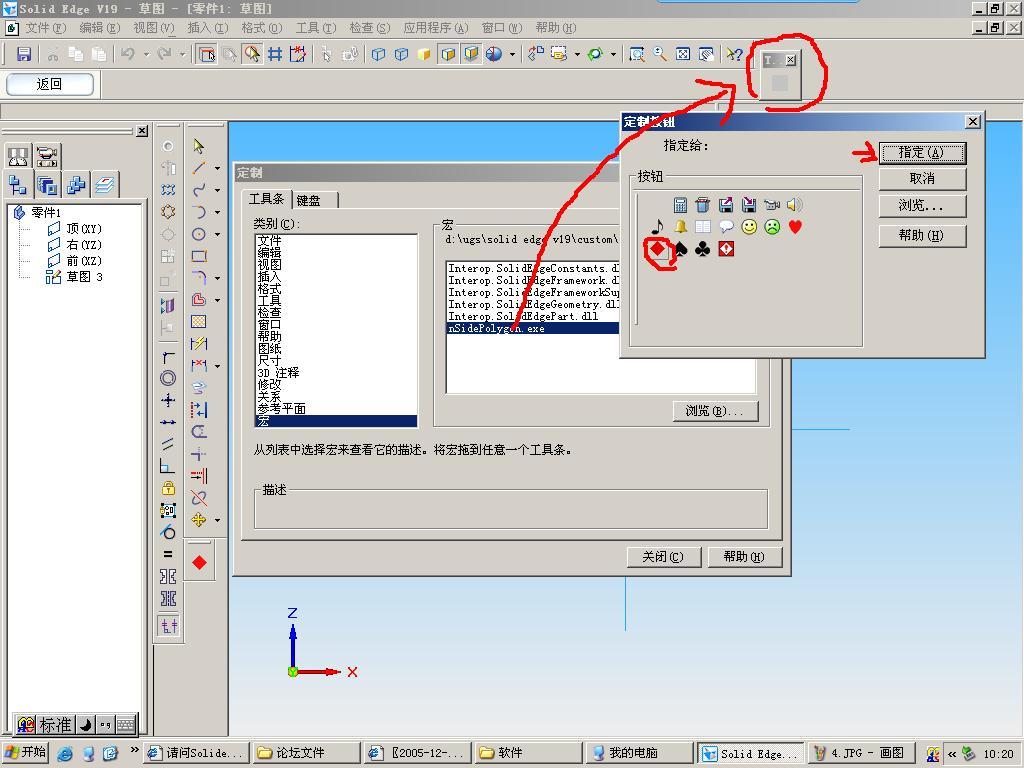Viewport: 1024px width, 768px height.
Task: Open the 视图(V) menu
Action: (x=153, y=27)
